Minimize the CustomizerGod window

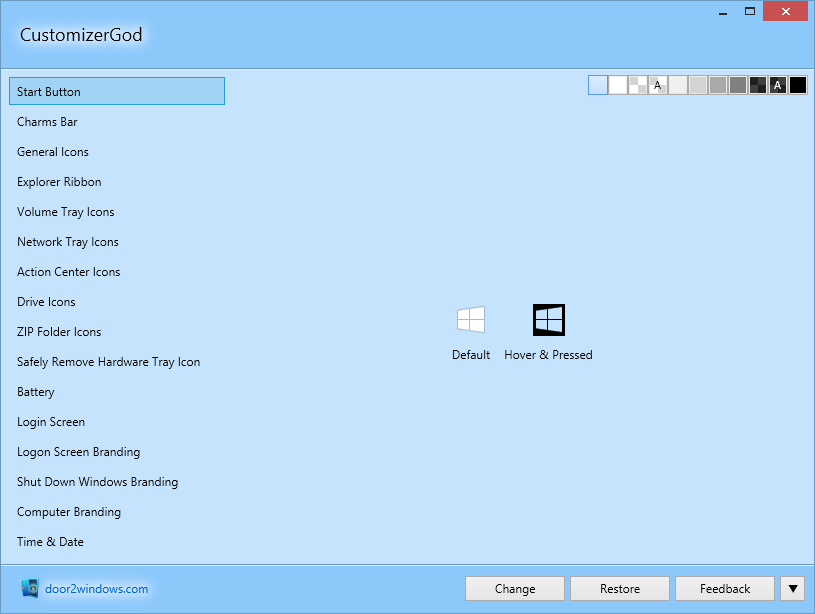click(x=722, y=11)
